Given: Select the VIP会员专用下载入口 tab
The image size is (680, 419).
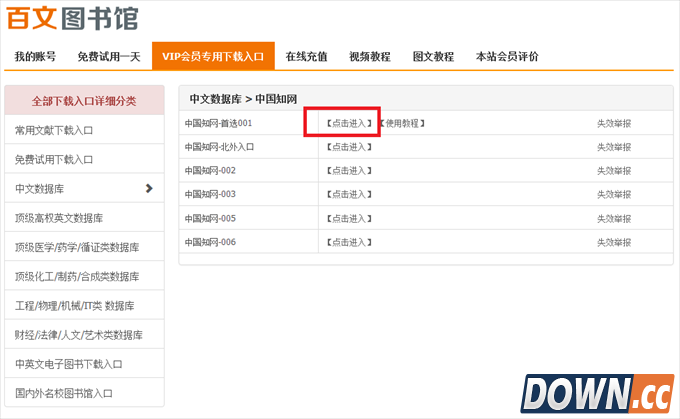Looking at the screenshot, I should pyautogui.click(x=213, y=56).
